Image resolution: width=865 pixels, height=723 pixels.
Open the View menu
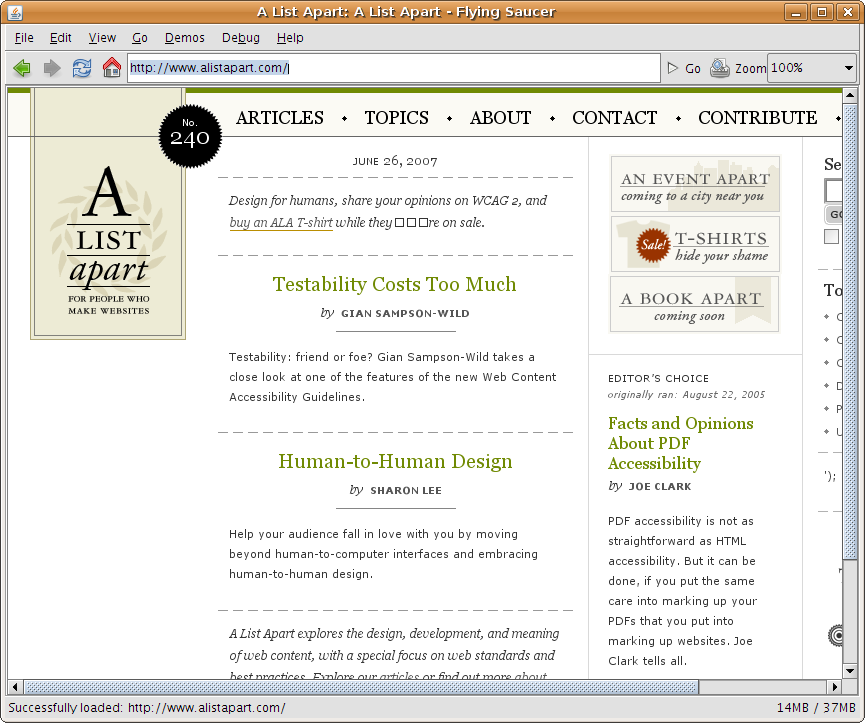(102, 38)
